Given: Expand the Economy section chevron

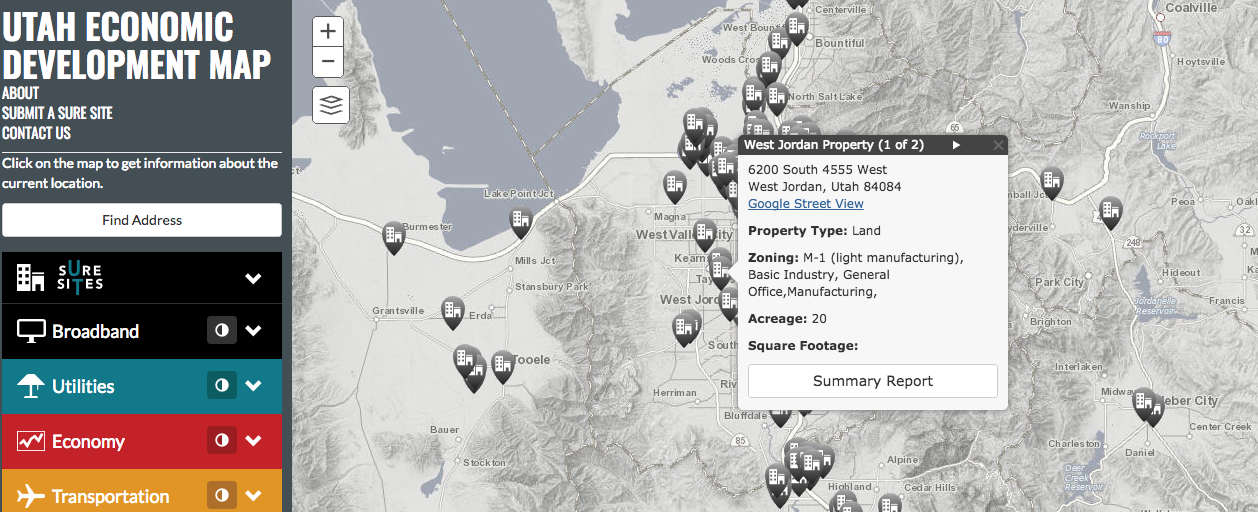Looking at the screenshot, I should [x=254, y=441].
